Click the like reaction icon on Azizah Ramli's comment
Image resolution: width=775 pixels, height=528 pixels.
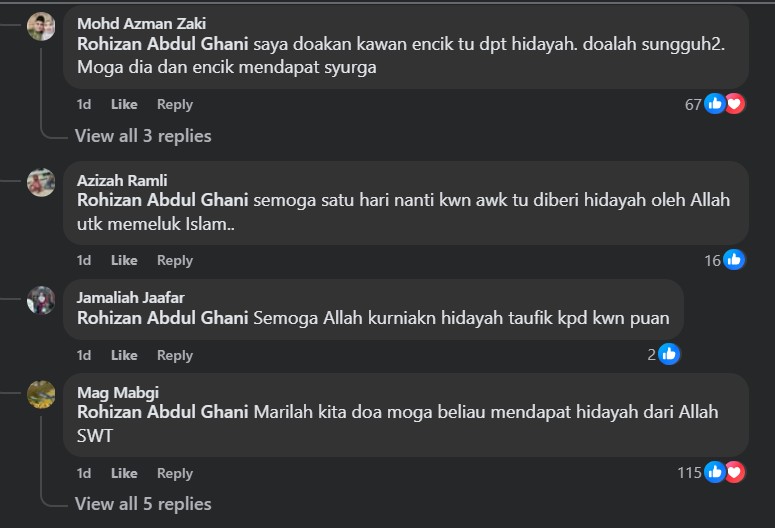(x=734, y=260)
